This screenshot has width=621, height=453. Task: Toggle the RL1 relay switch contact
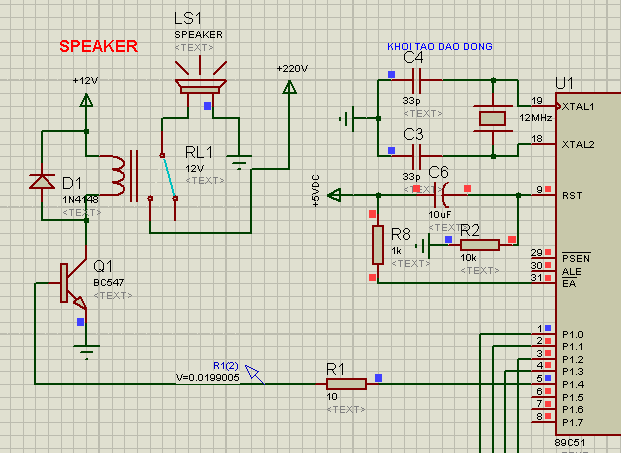pyautogui.click(x=169, y=177)
